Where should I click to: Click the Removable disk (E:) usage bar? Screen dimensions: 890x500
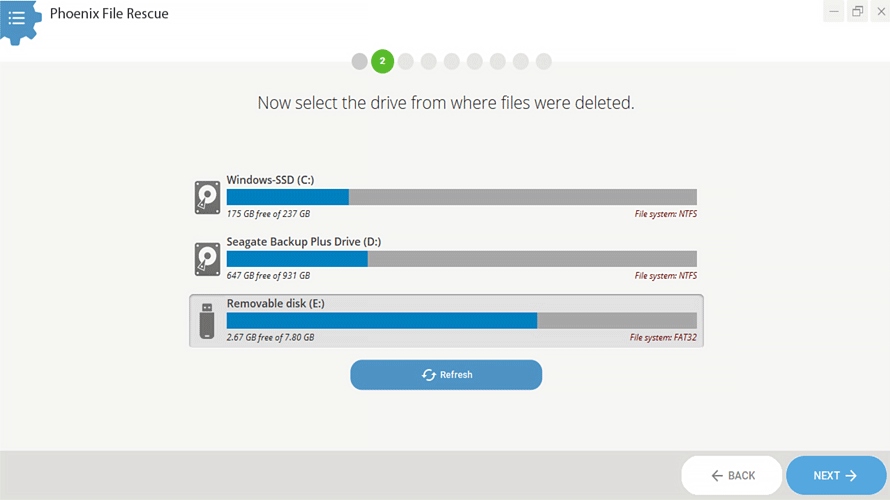461,321
